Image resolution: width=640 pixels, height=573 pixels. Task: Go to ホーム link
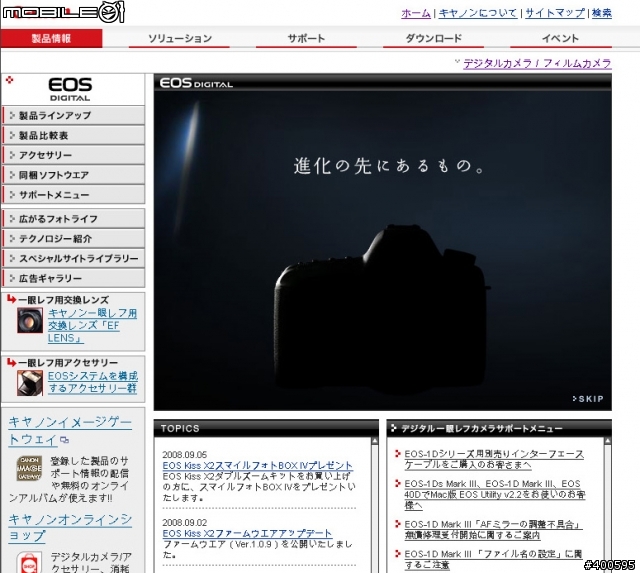416,13
